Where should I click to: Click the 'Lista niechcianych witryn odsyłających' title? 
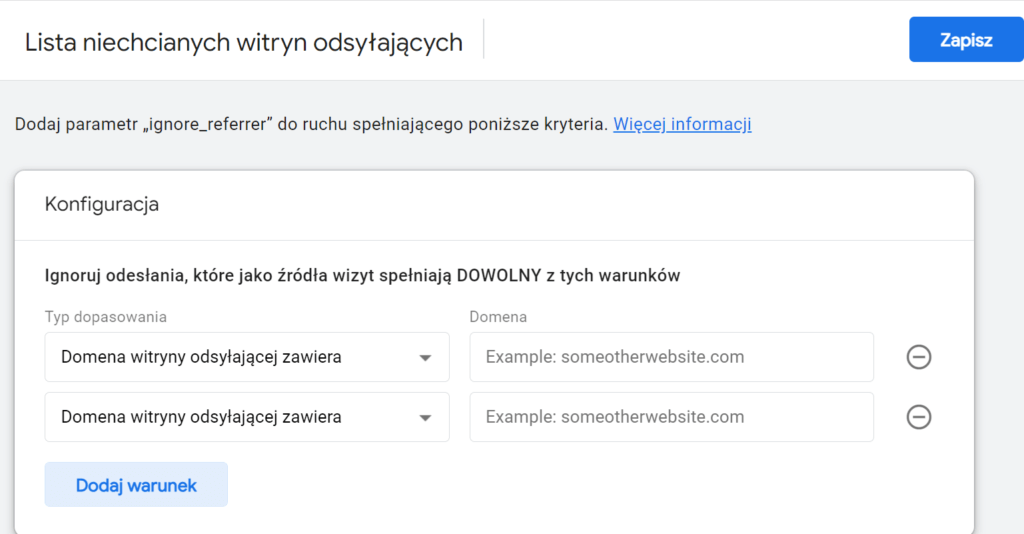coord(243,42)
